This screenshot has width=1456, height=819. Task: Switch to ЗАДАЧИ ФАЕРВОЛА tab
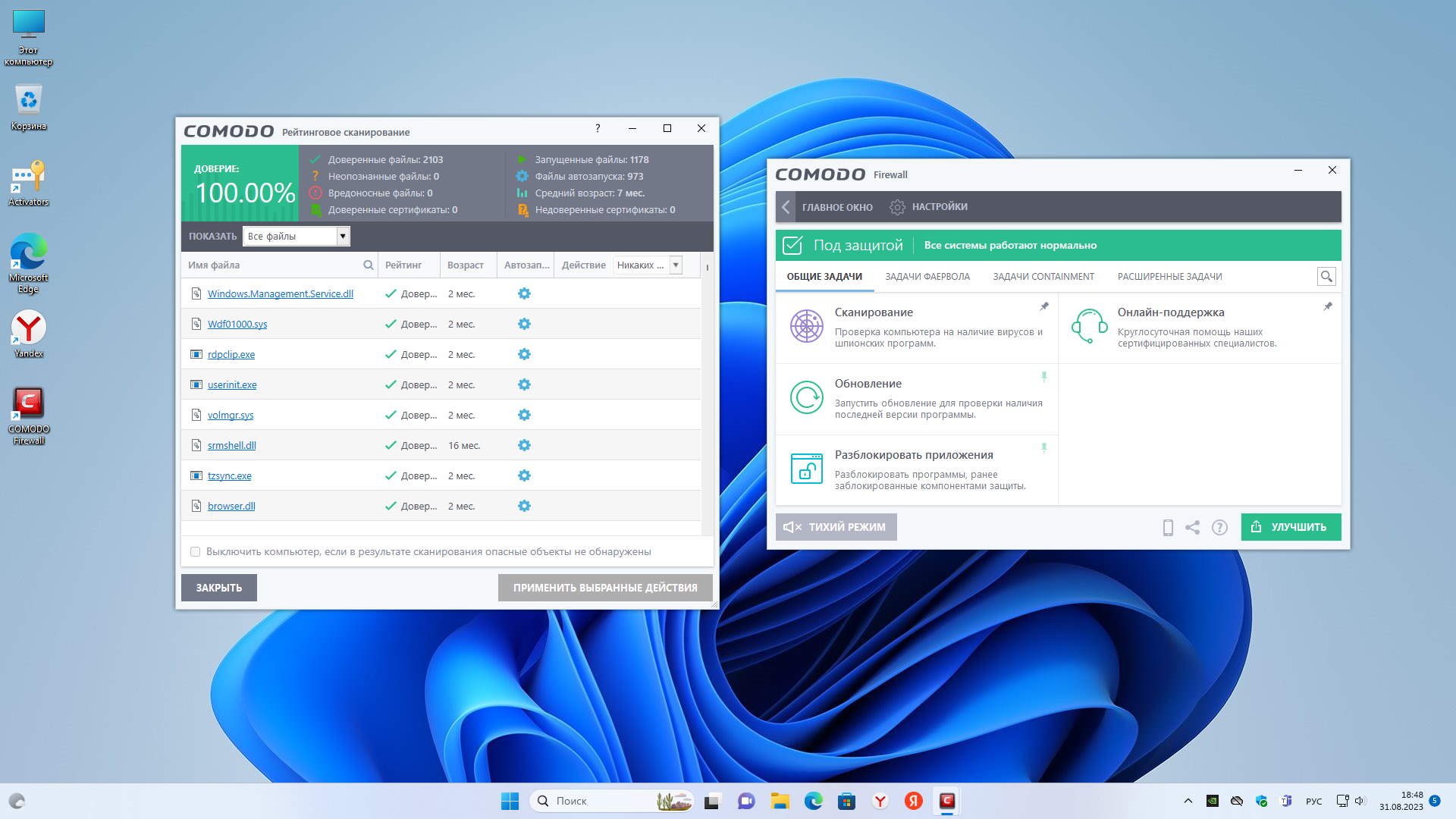tap(927, 277)
